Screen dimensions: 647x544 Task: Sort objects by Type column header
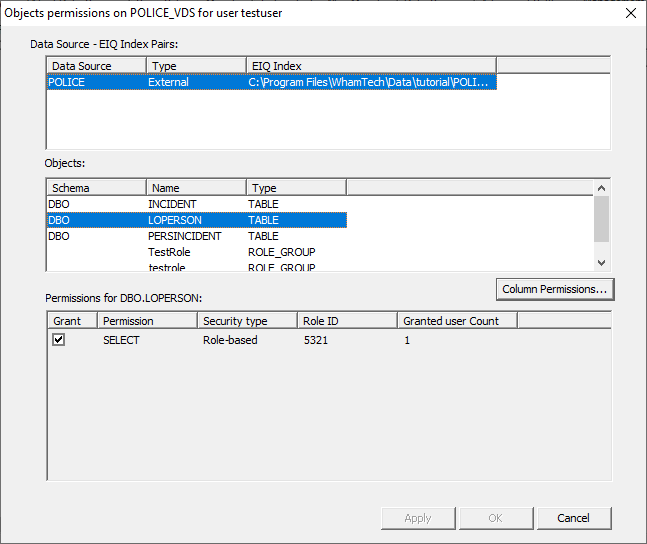296,188
